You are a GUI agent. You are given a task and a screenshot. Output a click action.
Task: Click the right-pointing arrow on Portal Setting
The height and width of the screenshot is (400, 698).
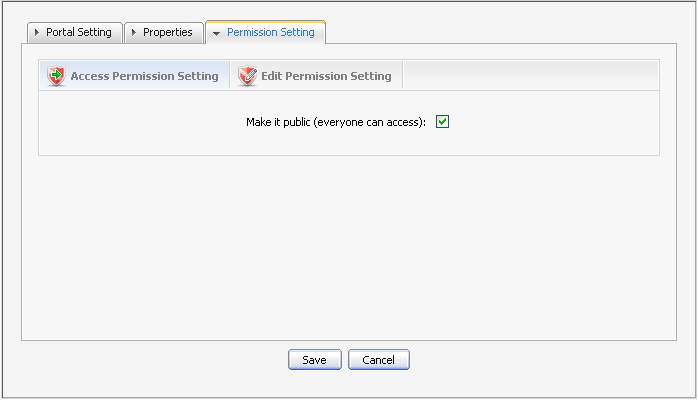click(38, 33)
